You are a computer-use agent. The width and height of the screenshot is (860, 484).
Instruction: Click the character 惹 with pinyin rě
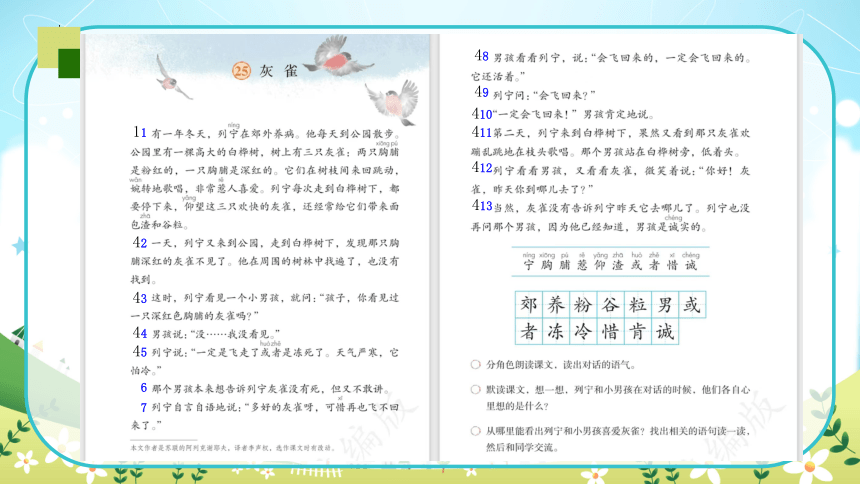point(582,265)
